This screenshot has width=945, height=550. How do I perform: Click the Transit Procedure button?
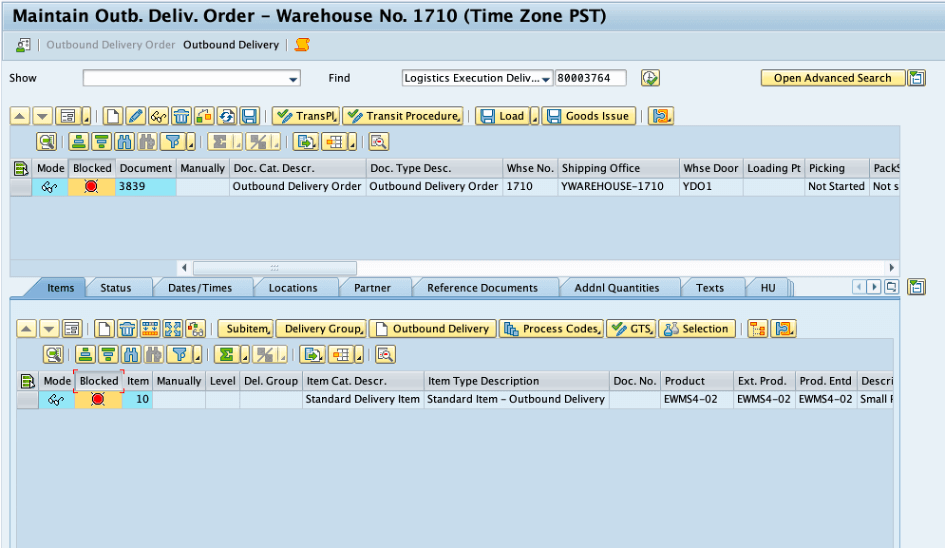pos(405,116)
